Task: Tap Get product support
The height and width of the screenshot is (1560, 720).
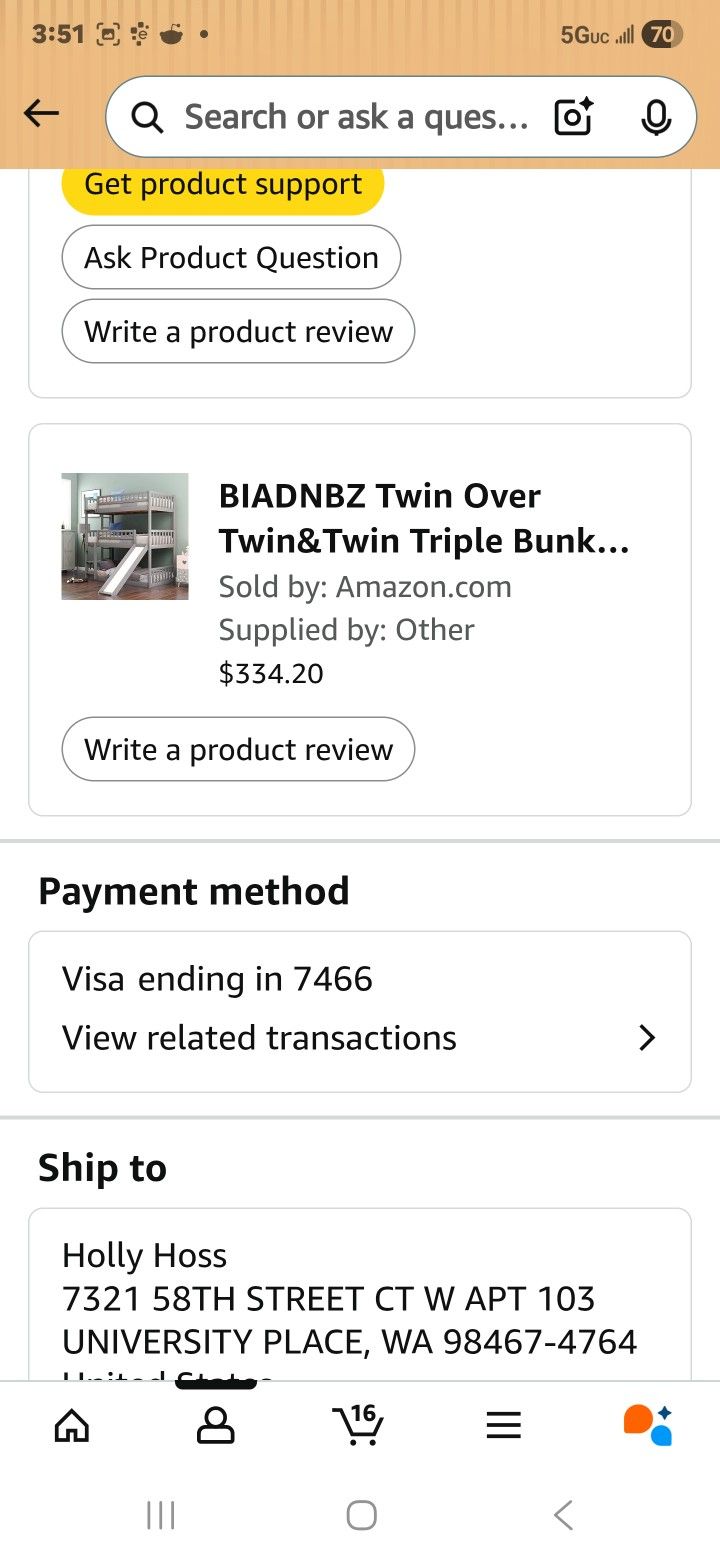Action: pyautogui.click(x=222, y=183)
